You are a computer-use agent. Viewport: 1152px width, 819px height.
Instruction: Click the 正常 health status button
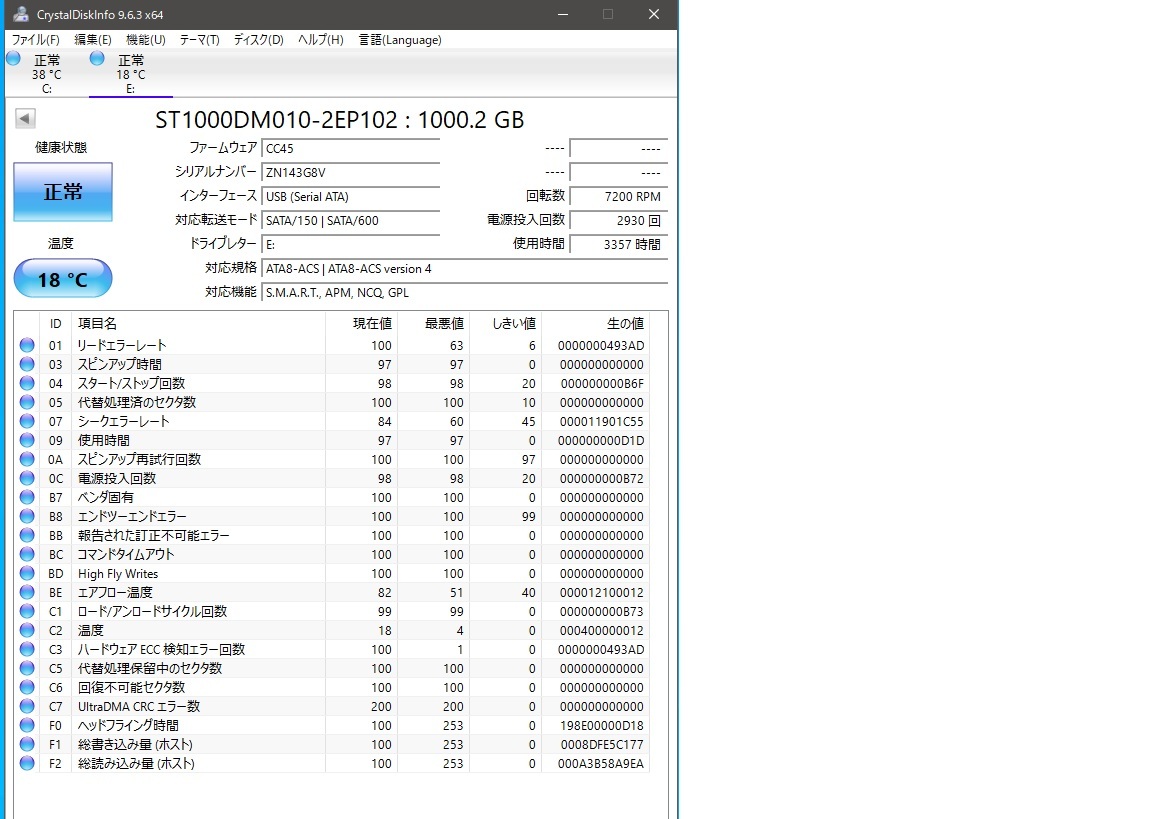click(62, 191)
